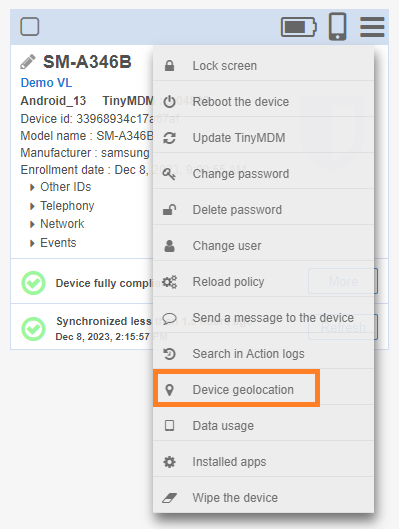Click the Refresh button behind the menu
Screen dimensions: 399x529
(x=343, y=327)
